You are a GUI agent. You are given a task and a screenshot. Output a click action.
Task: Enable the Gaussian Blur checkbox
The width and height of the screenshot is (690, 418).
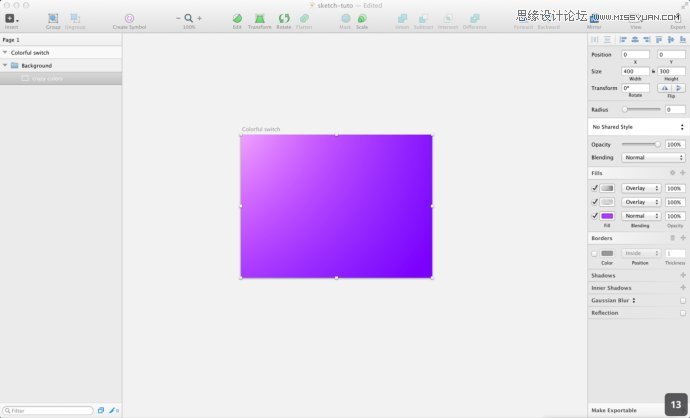(683, 301)
